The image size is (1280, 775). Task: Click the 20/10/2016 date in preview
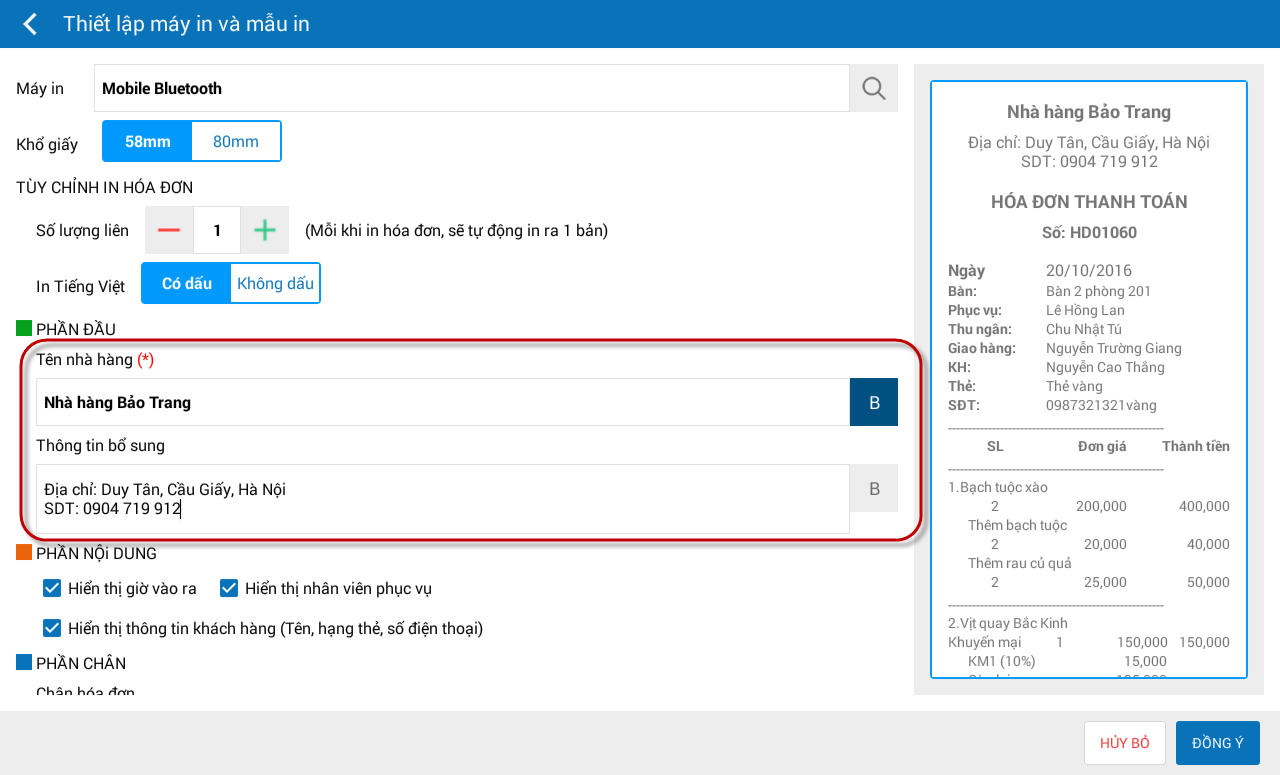coord(1089,271)
